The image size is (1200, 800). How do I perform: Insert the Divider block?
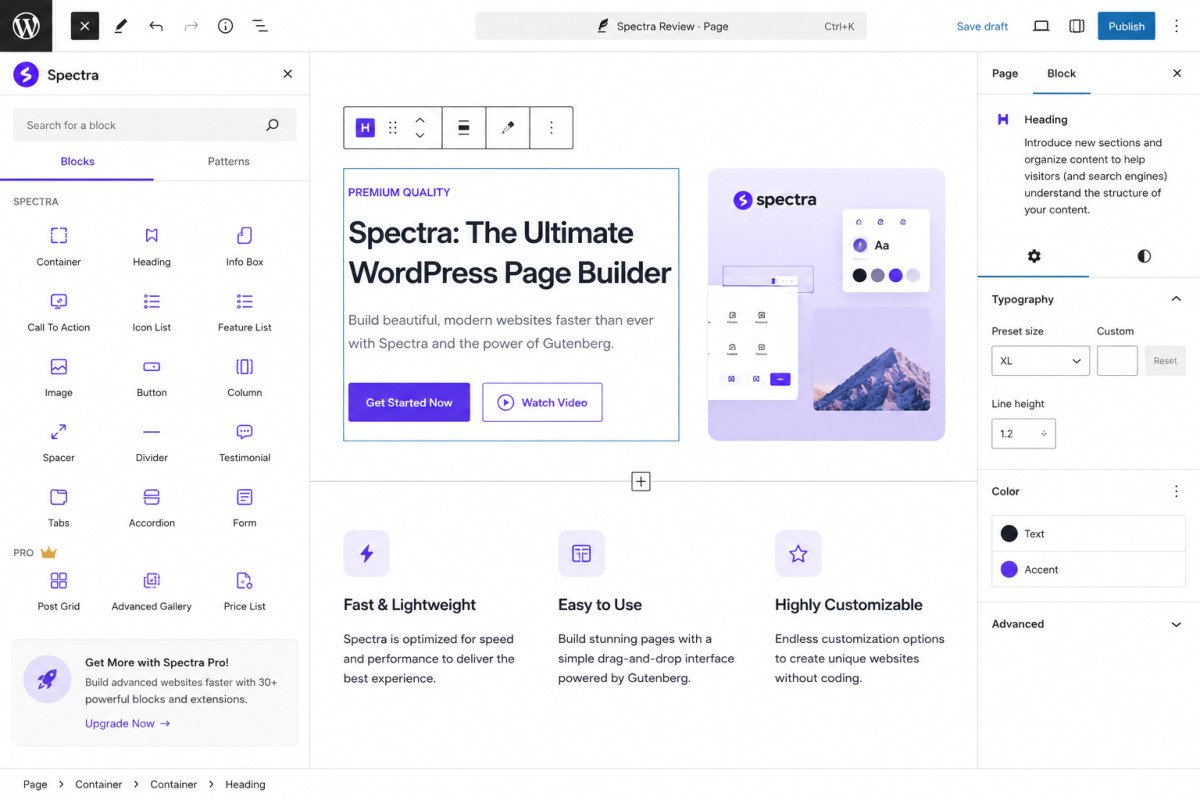151,442
